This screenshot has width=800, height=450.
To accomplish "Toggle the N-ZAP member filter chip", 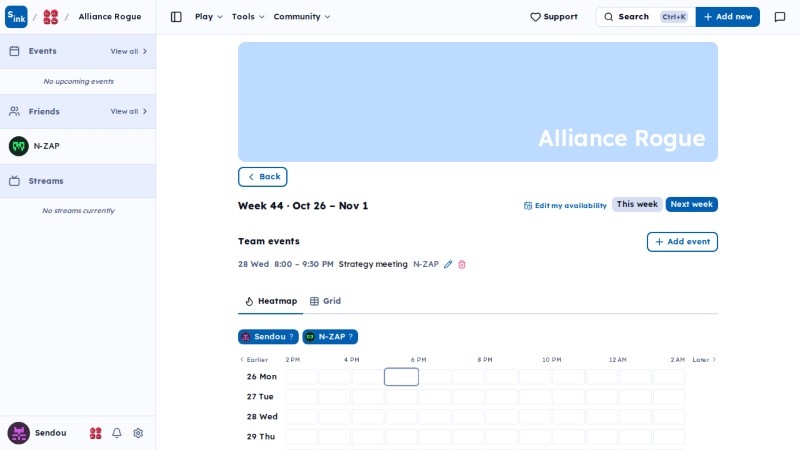I will pos(330,337).
